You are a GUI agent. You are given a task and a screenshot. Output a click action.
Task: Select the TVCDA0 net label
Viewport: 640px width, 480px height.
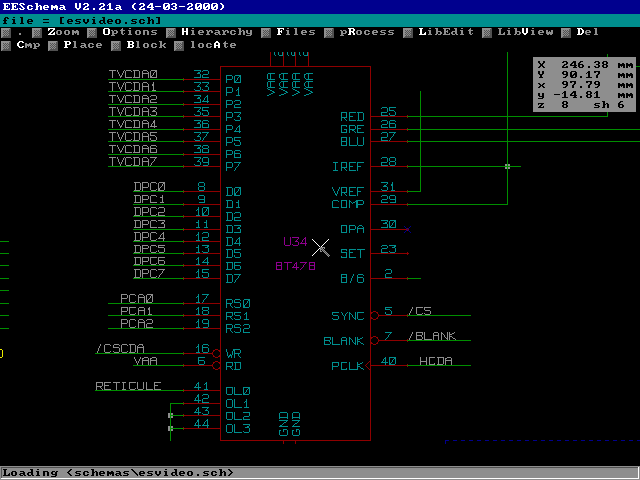click(x=133, y=74)
